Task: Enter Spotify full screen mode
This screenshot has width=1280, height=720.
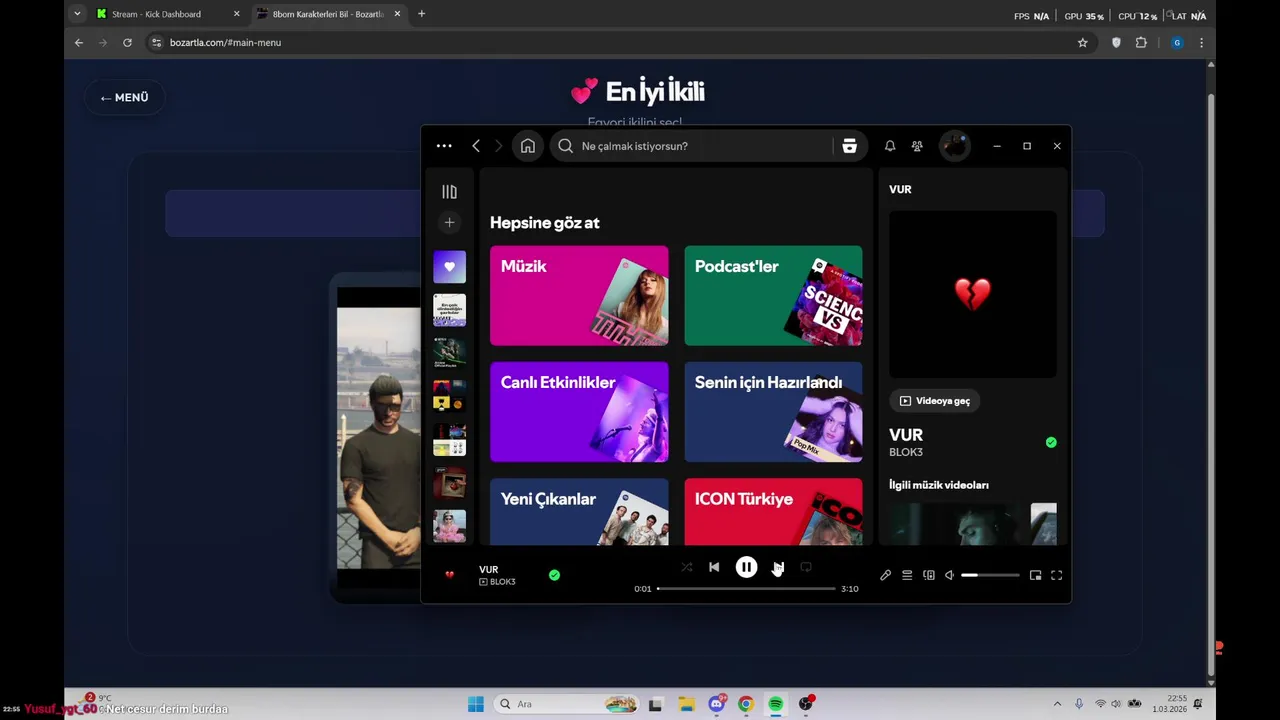Action: pyautogui.click(x=1056, y=575)
